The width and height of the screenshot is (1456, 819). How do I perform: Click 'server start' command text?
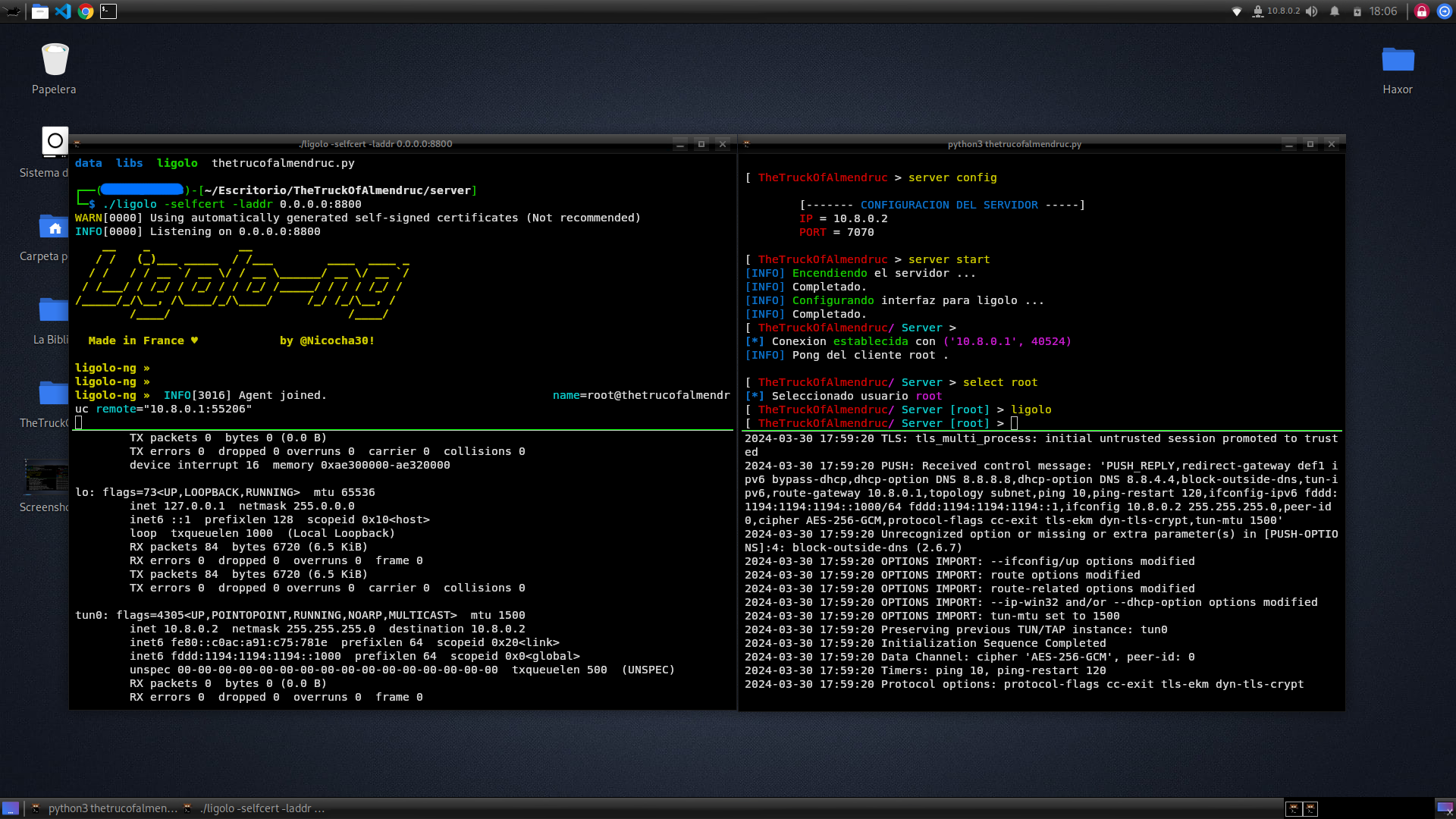coord(949,259)
